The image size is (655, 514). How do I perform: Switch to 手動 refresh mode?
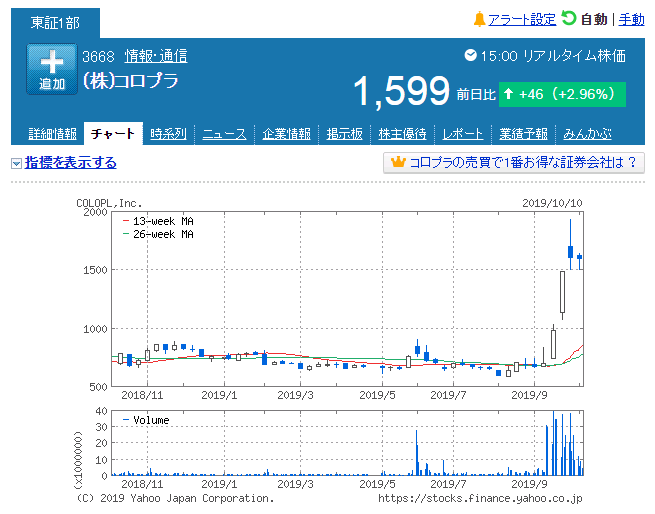(x=632, y=19)
